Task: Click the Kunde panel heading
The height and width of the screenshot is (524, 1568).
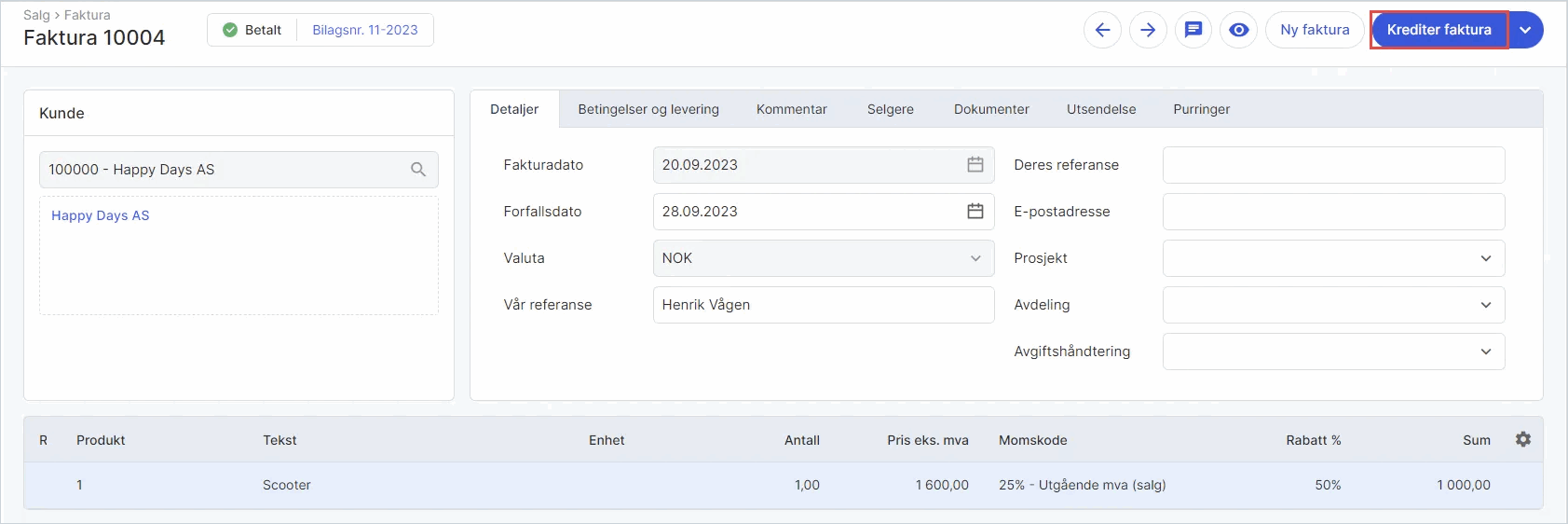Action: coord(61,113)
